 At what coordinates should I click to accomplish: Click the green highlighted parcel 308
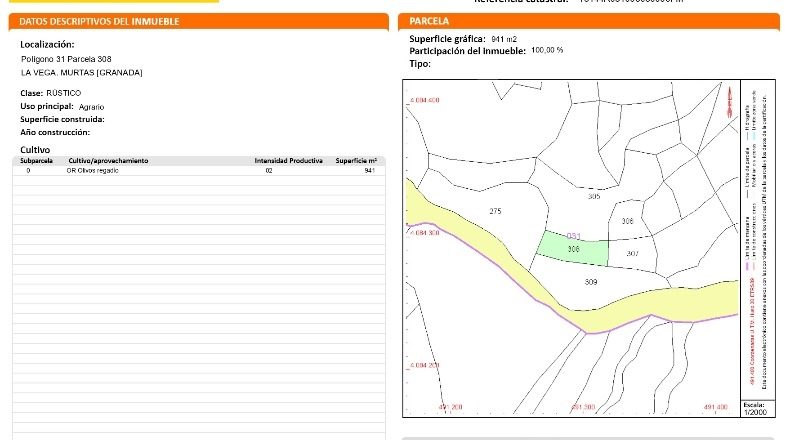point(573,248)
